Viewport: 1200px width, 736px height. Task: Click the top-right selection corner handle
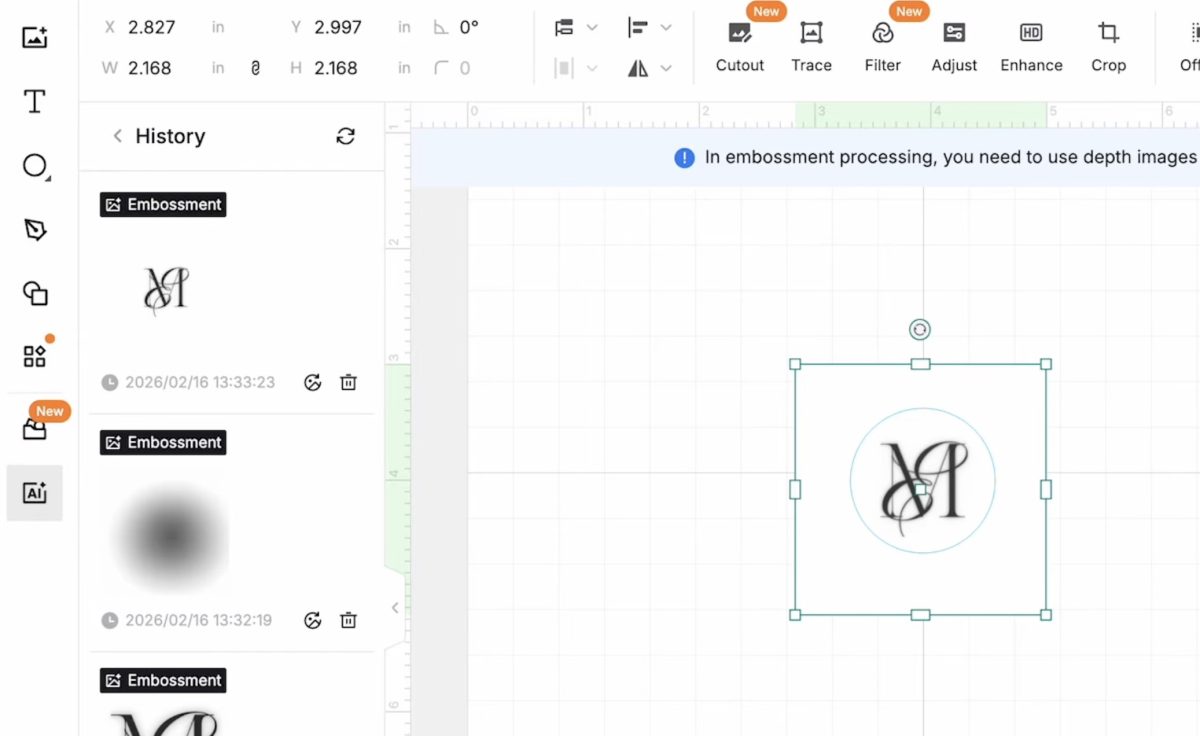tap(1046, 364)
